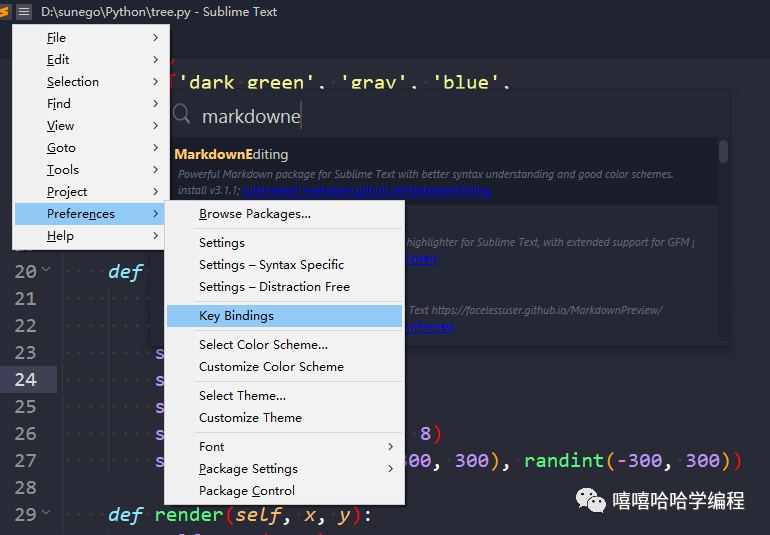
Task: Click line number 24 in gutter
Action: tap(26, 380)
